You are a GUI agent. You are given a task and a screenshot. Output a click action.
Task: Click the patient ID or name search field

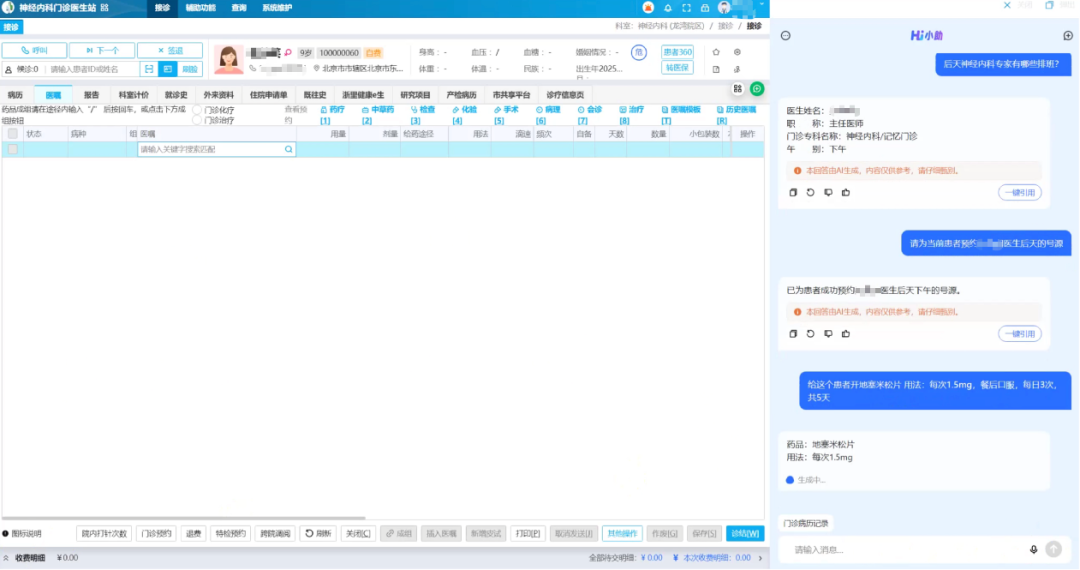(x=90, y=69)
